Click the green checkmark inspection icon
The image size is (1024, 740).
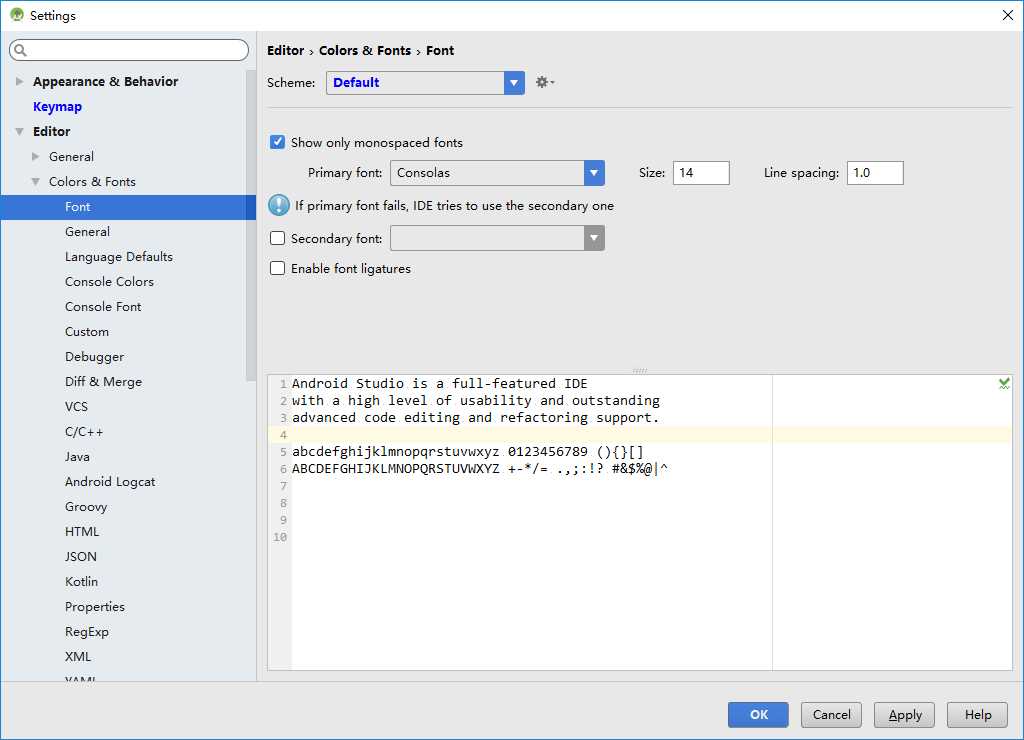point(1004,384)
